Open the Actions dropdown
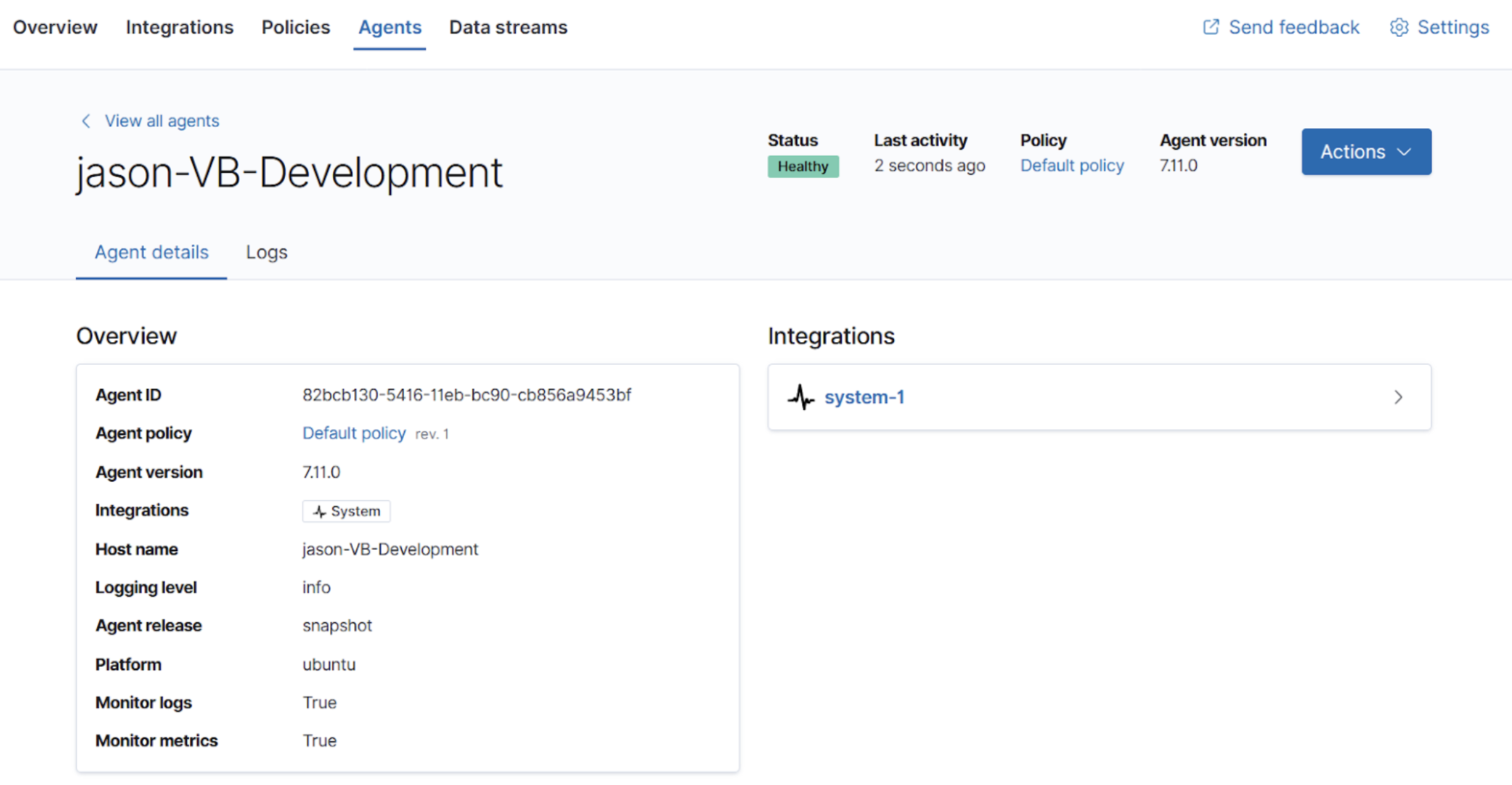This screenshot has height=785, width=1512. click(x=1365, y=151)
